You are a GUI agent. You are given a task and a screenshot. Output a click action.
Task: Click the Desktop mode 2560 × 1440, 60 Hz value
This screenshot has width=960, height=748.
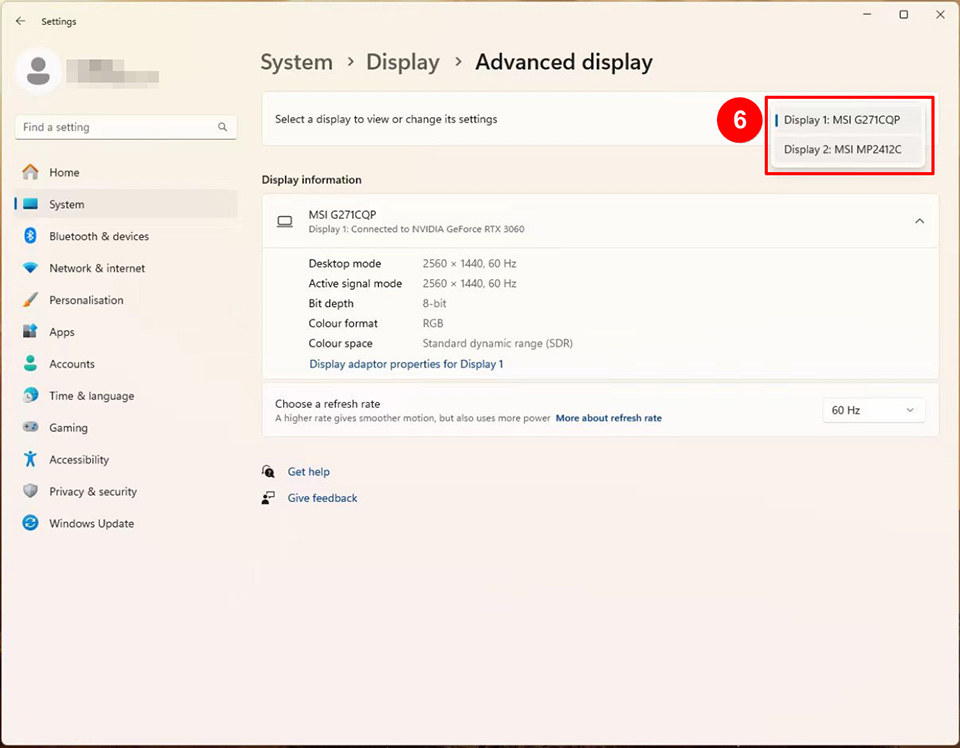[x=469, y=263]
